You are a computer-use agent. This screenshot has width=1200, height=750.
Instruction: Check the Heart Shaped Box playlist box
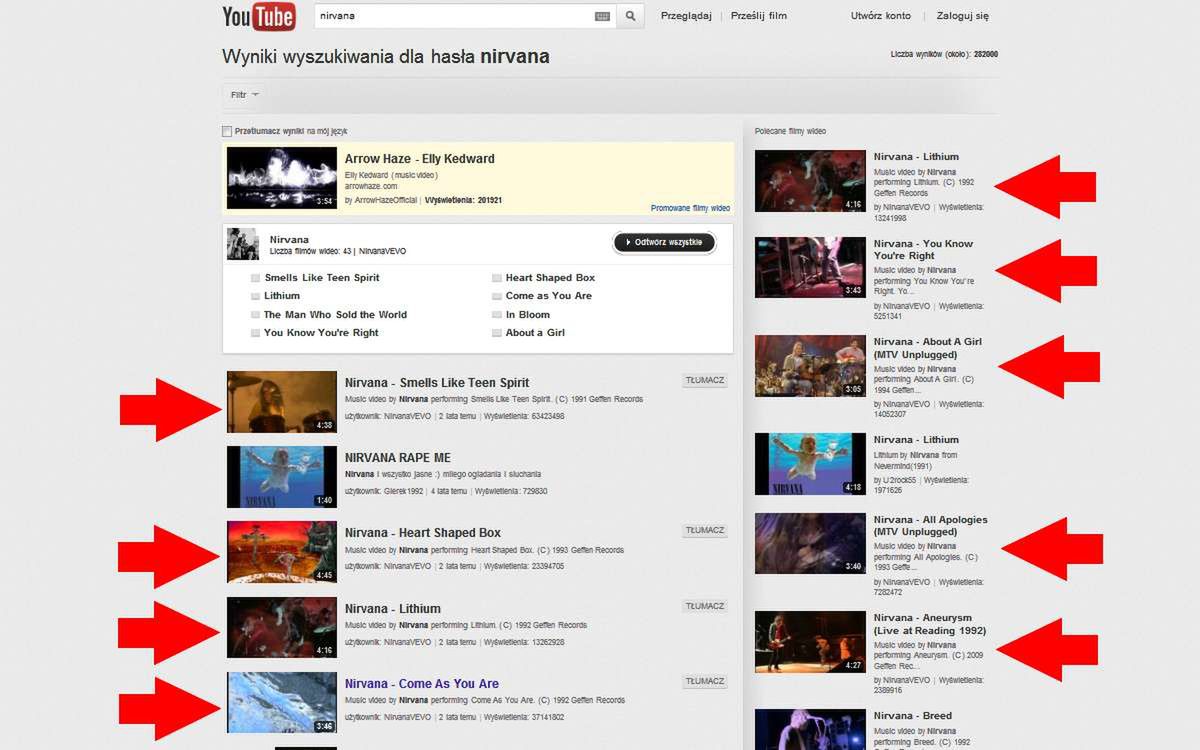[x=497, y=278]
